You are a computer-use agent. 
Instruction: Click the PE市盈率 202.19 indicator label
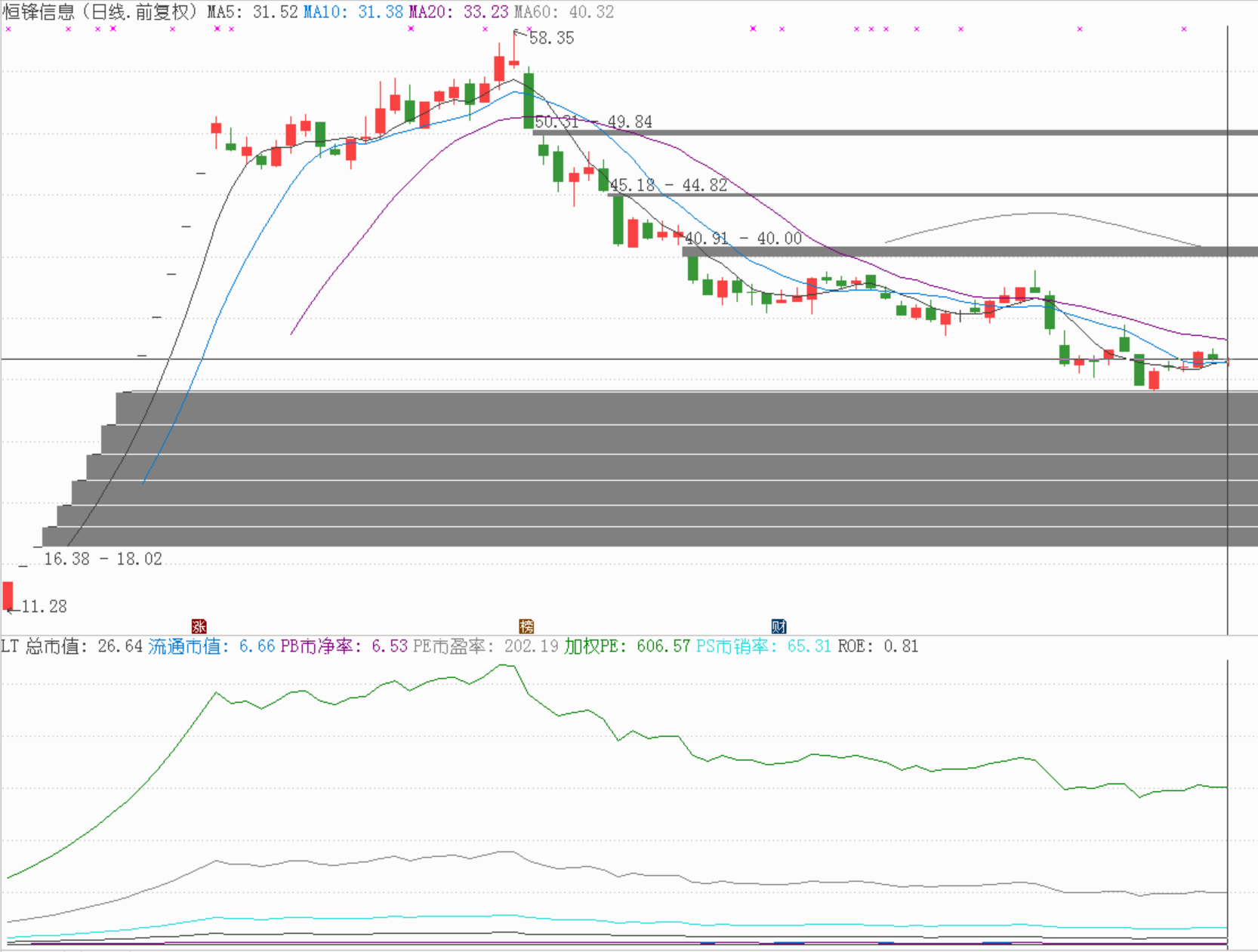[x=486, y=646]
